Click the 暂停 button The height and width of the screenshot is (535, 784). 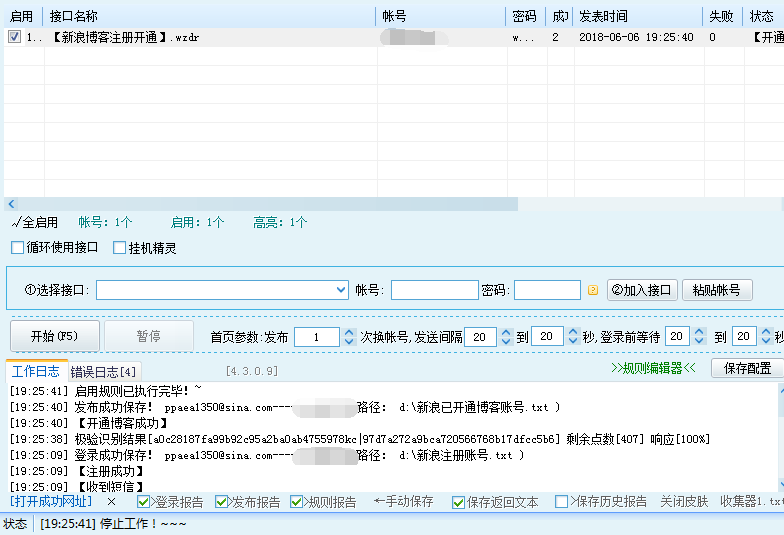coord(148,336)
